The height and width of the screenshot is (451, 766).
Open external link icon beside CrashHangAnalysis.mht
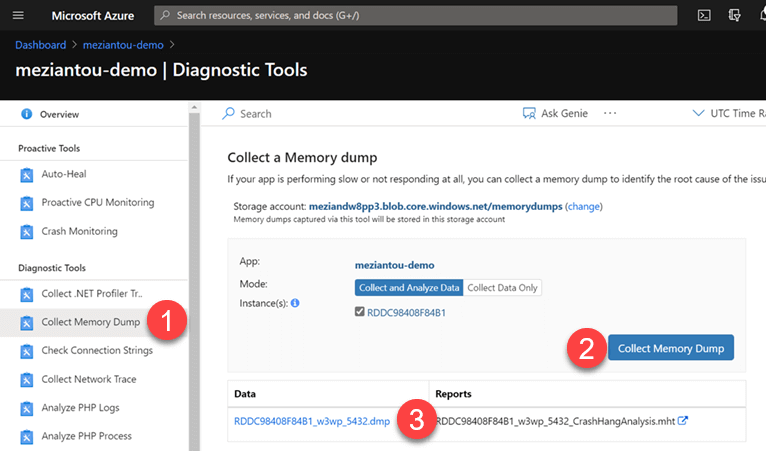click(683, 421)
